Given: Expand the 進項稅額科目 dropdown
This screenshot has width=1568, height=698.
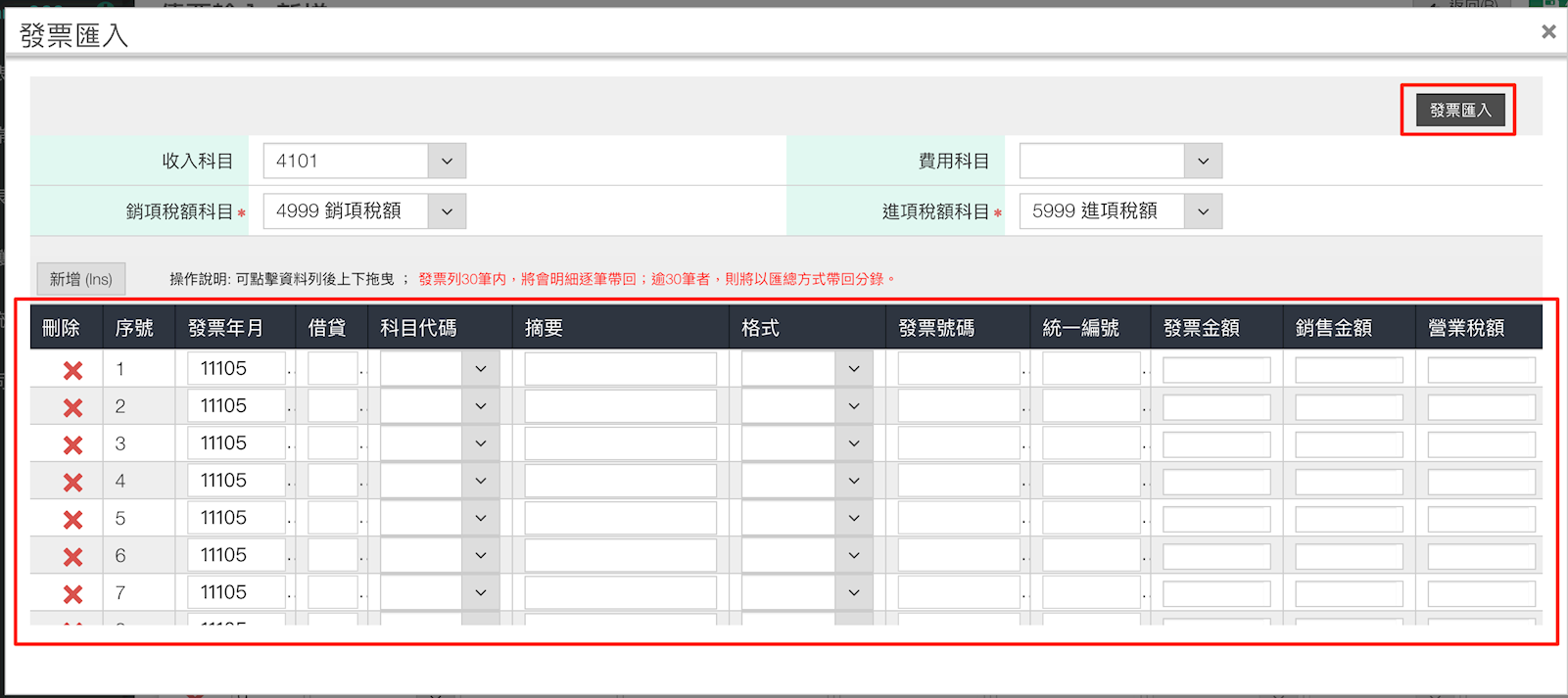Looking at the screenshot, I should 1203,211.
